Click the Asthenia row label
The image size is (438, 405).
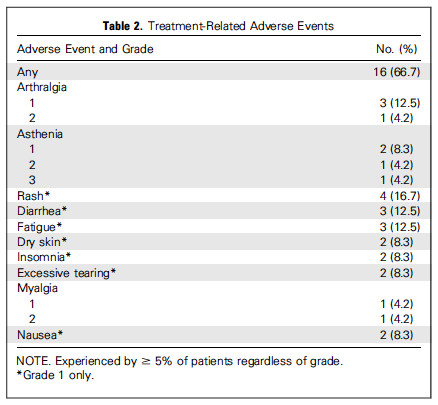tap(40, 134)
